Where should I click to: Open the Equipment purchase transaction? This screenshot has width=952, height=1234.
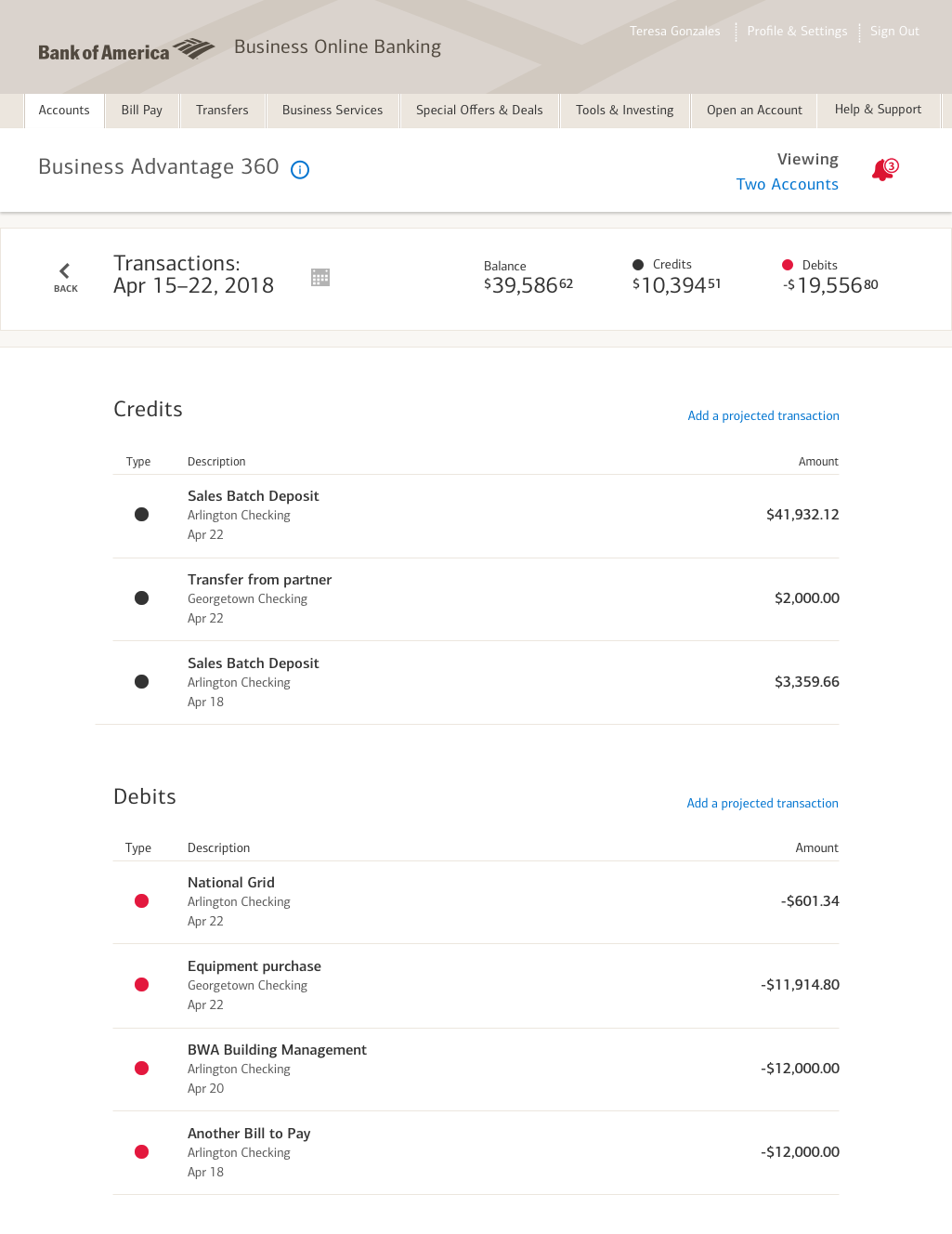click(x=254, y=966)
